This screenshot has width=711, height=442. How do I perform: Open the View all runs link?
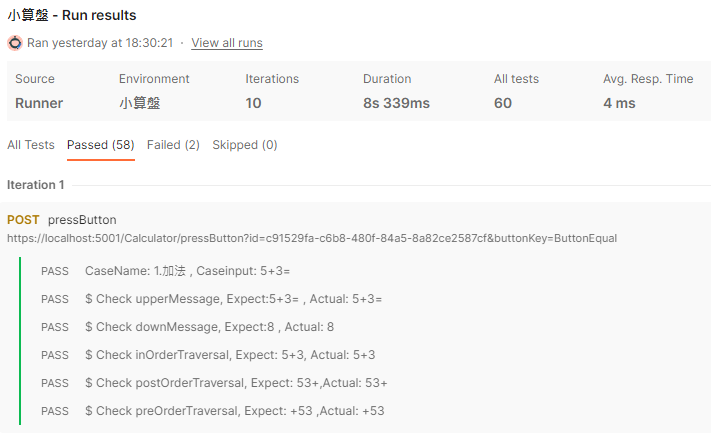(x=227, y=43)
